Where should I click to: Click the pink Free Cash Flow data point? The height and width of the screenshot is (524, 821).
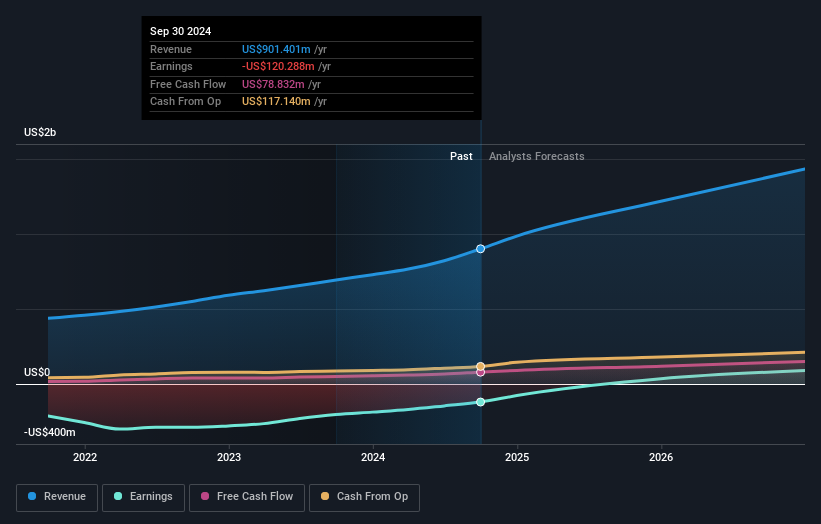480,373
